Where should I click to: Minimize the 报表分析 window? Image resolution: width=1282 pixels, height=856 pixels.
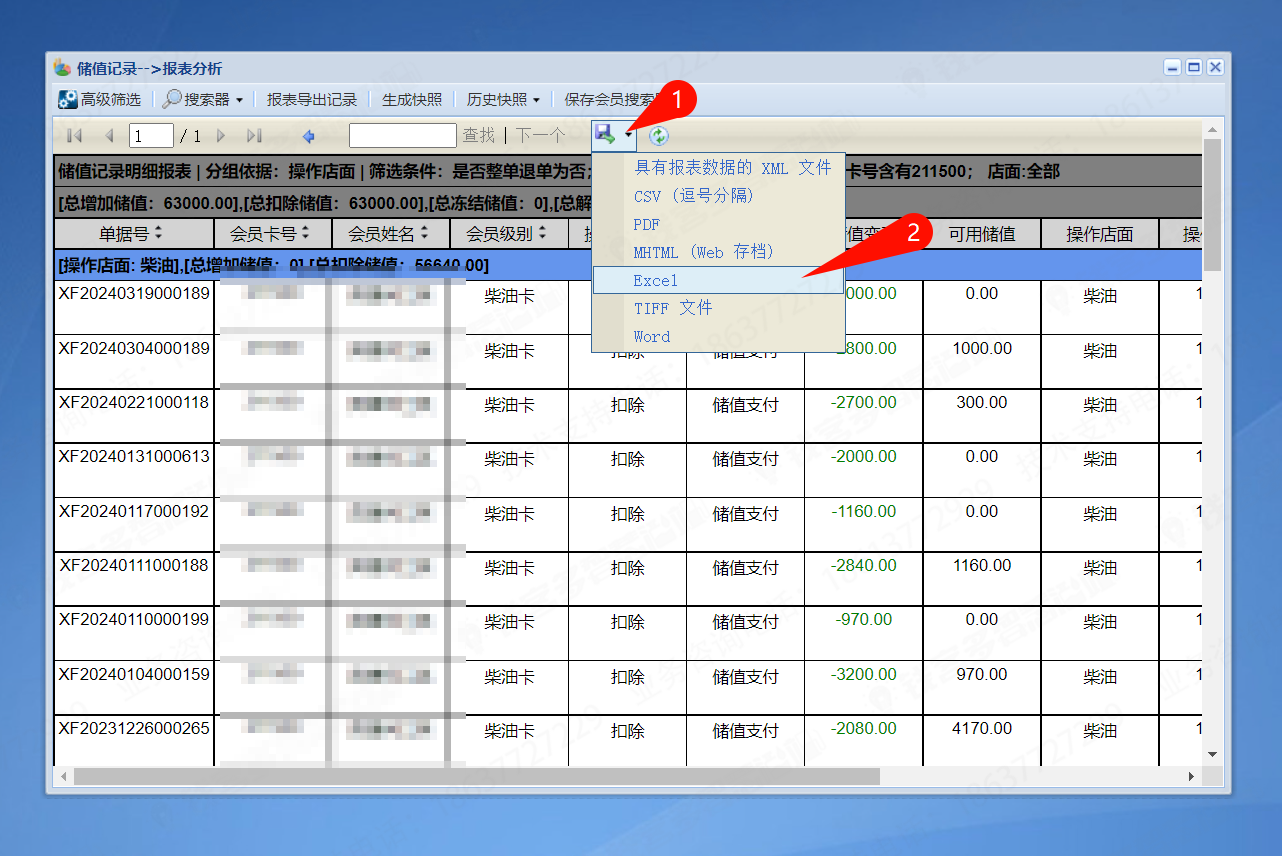(x=1174, y=67)
